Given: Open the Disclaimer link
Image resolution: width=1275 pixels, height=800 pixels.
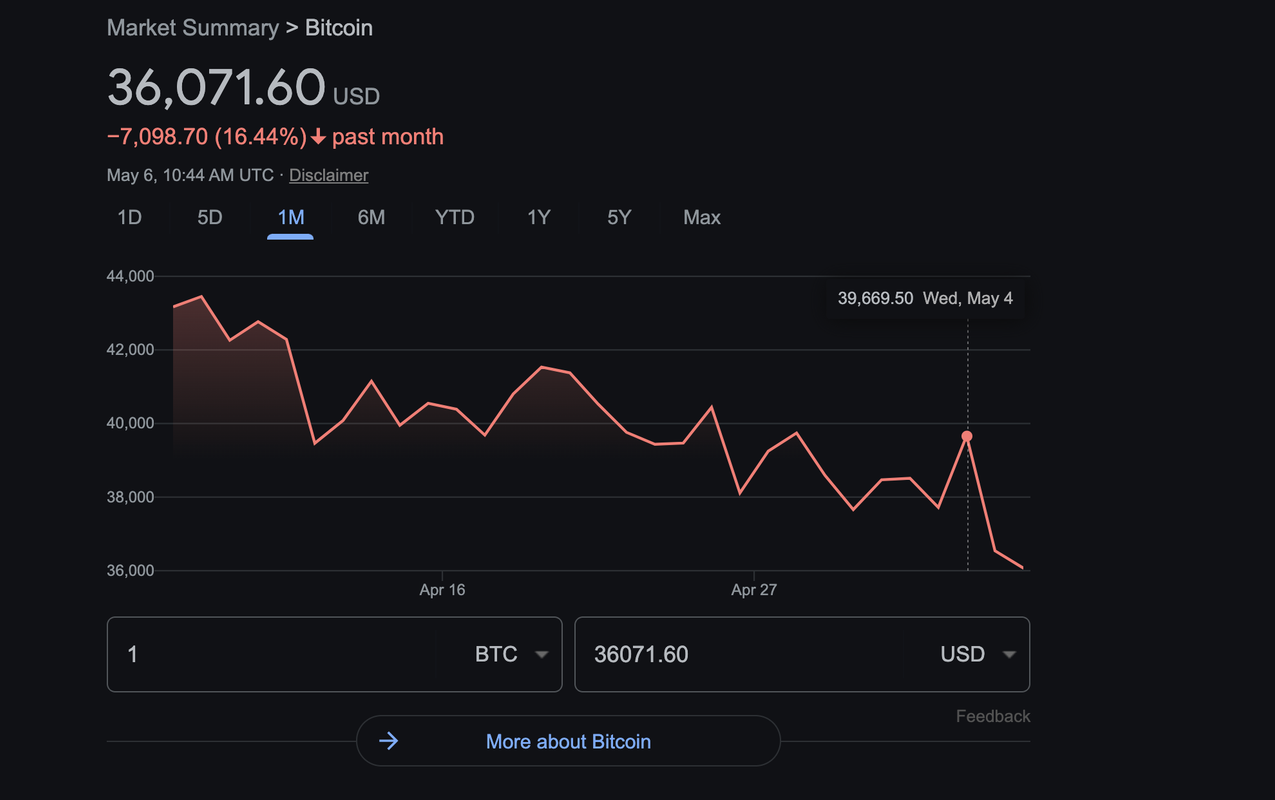Looking at the screenshot, I should 329,175.
